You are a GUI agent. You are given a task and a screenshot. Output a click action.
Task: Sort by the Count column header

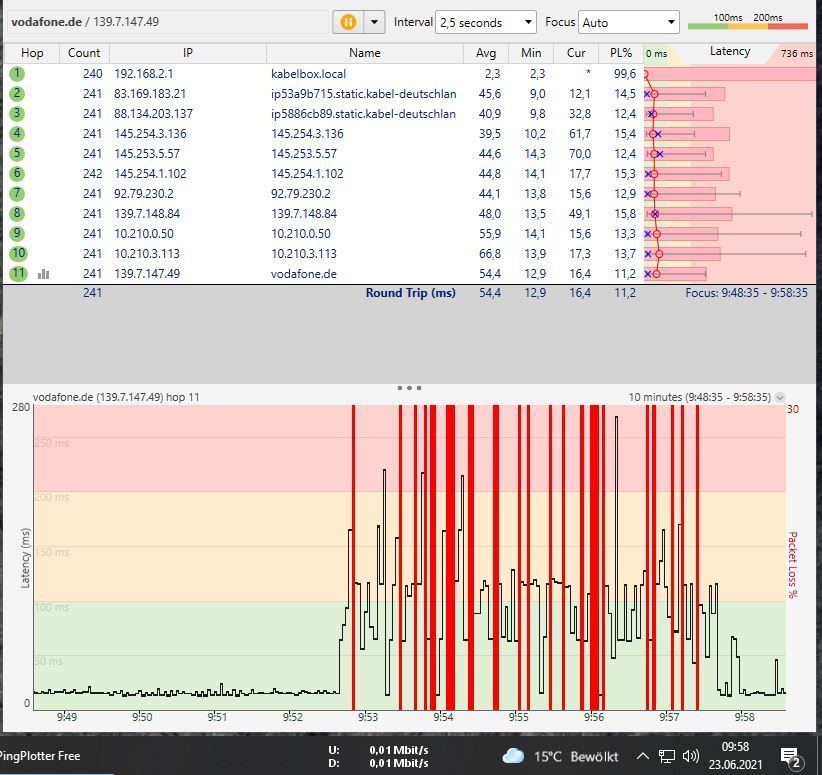[84, 53]
